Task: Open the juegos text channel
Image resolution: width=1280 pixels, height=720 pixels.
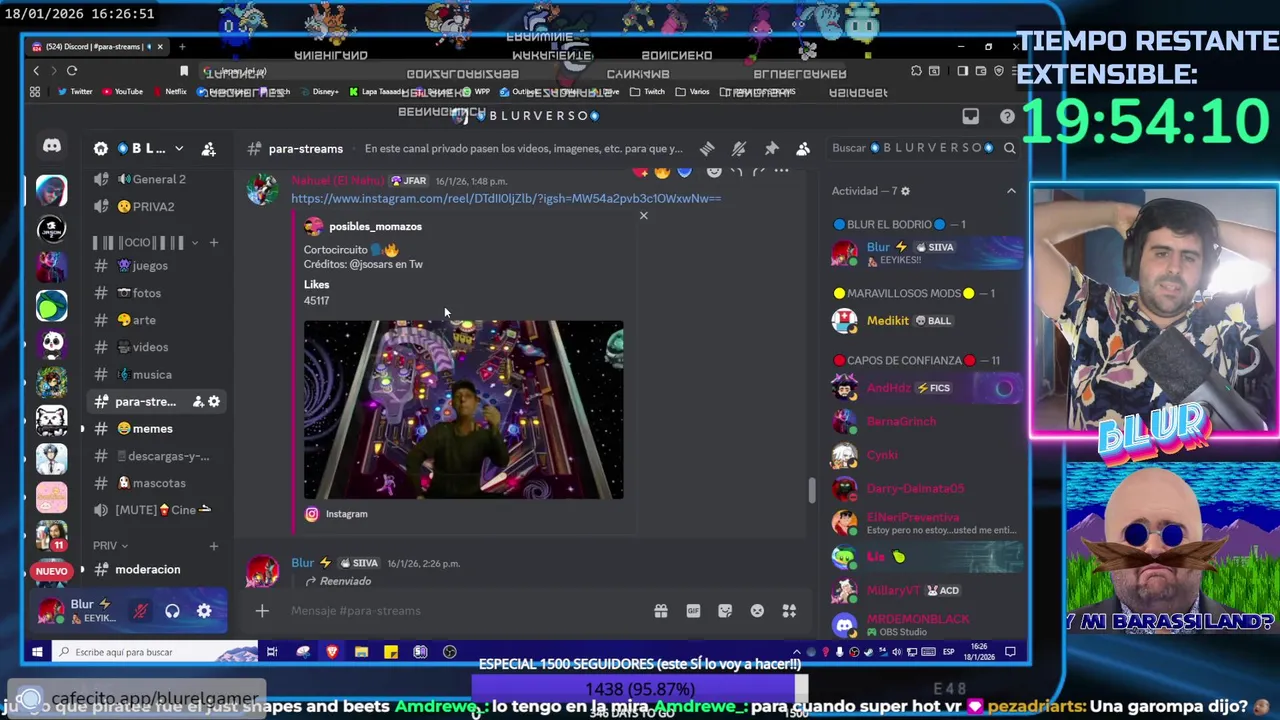Action: click(x=152, y=265)
